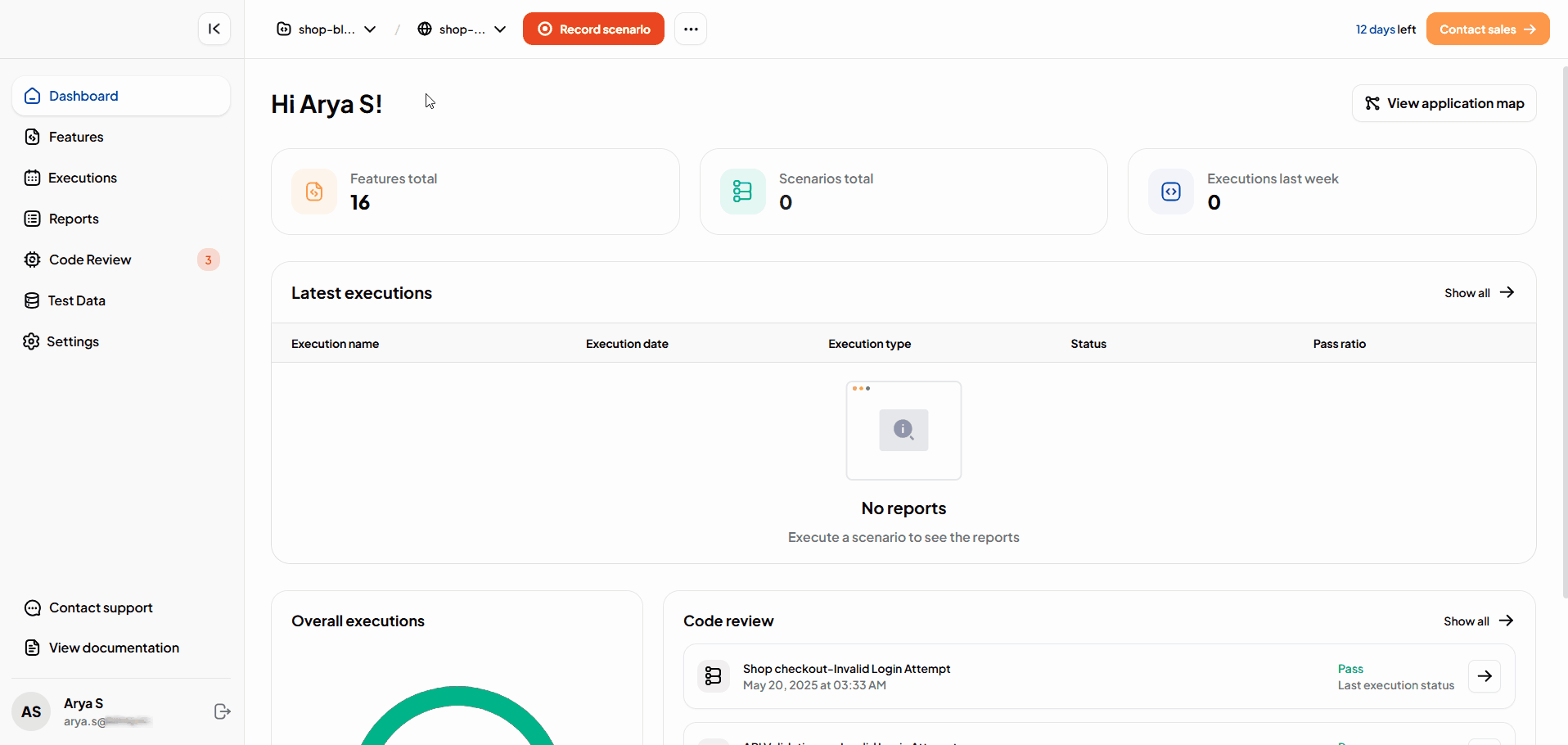Viewport: 1568px width, 745px height.
Task: Click the Executions last week blue icon
Action: tap(1171, 192)
